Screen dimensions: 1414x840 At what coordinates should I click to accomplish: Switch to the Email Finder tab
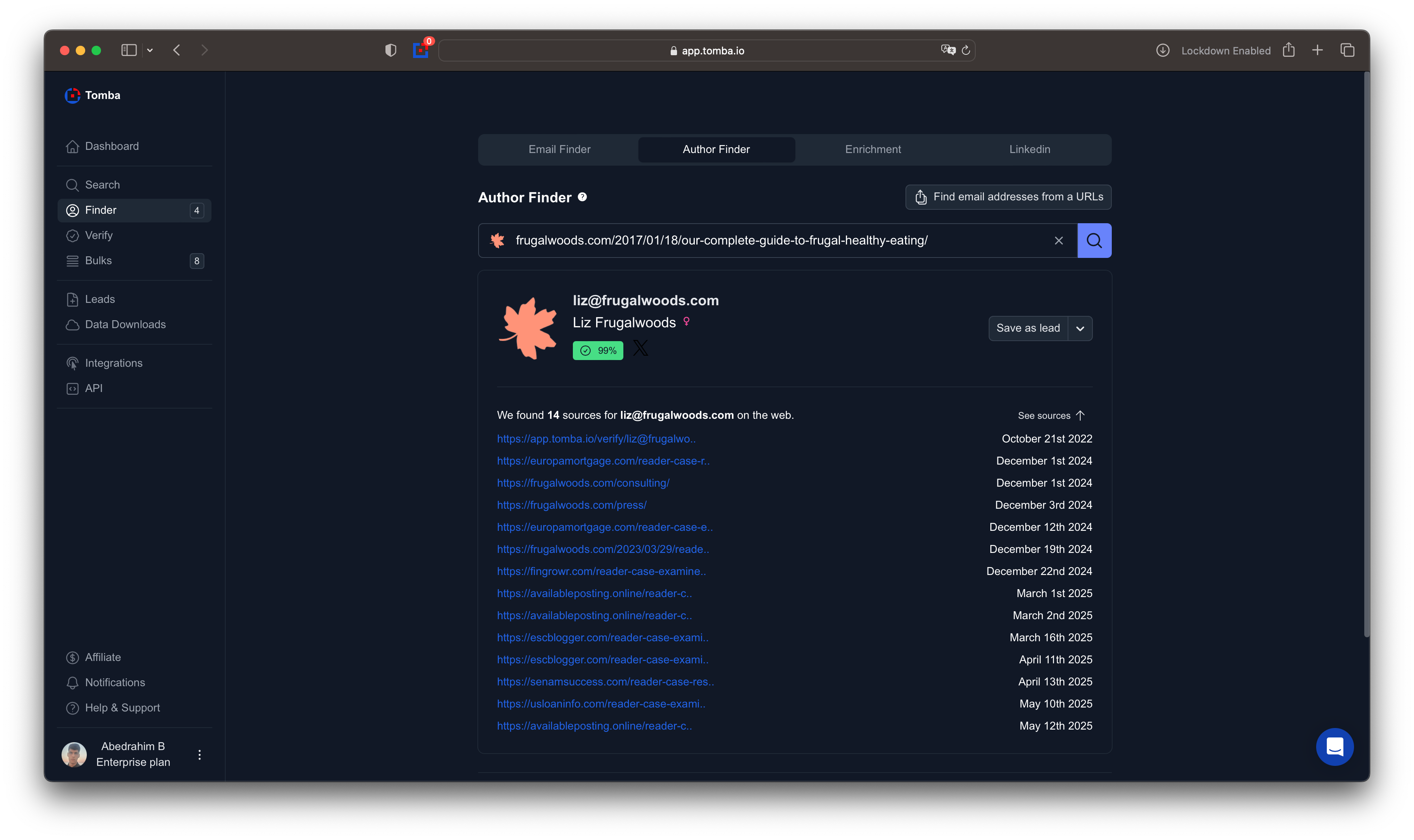point(559,149)
